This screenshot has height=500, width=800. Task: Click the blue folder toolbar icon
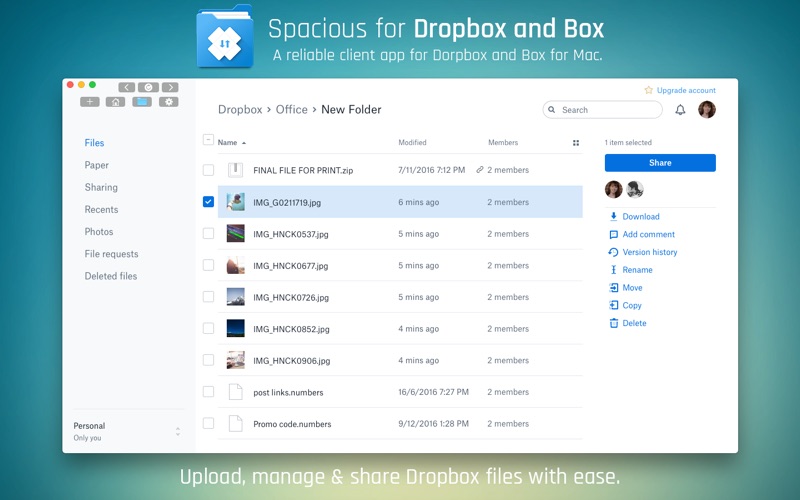[x=142, y=102]
